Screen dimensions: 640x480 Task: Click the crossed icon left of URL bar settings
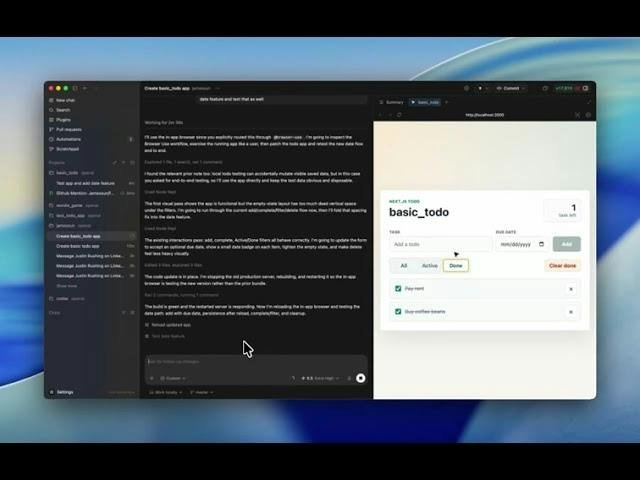577,115
